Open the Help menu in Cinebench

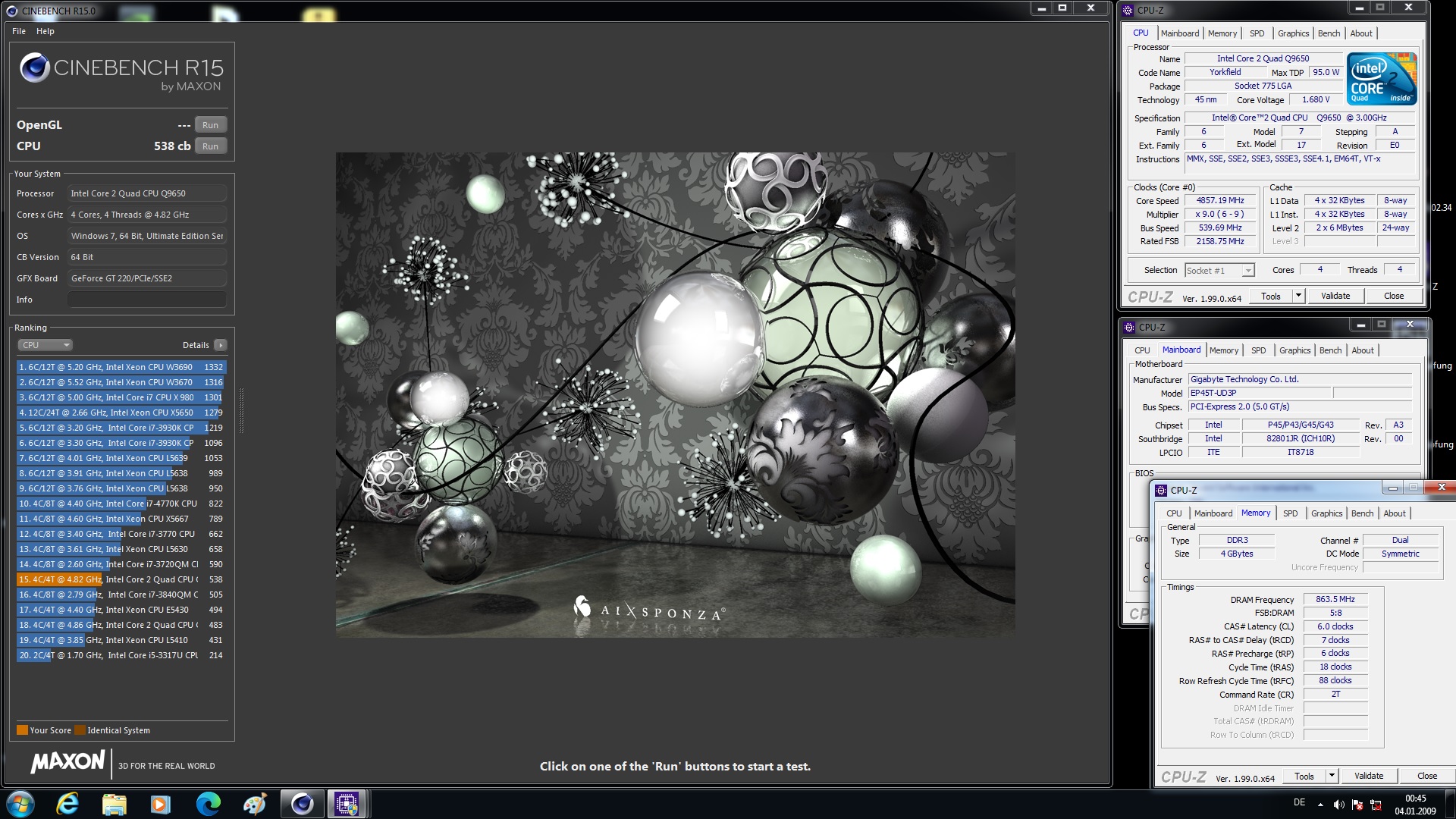(45, 31)
